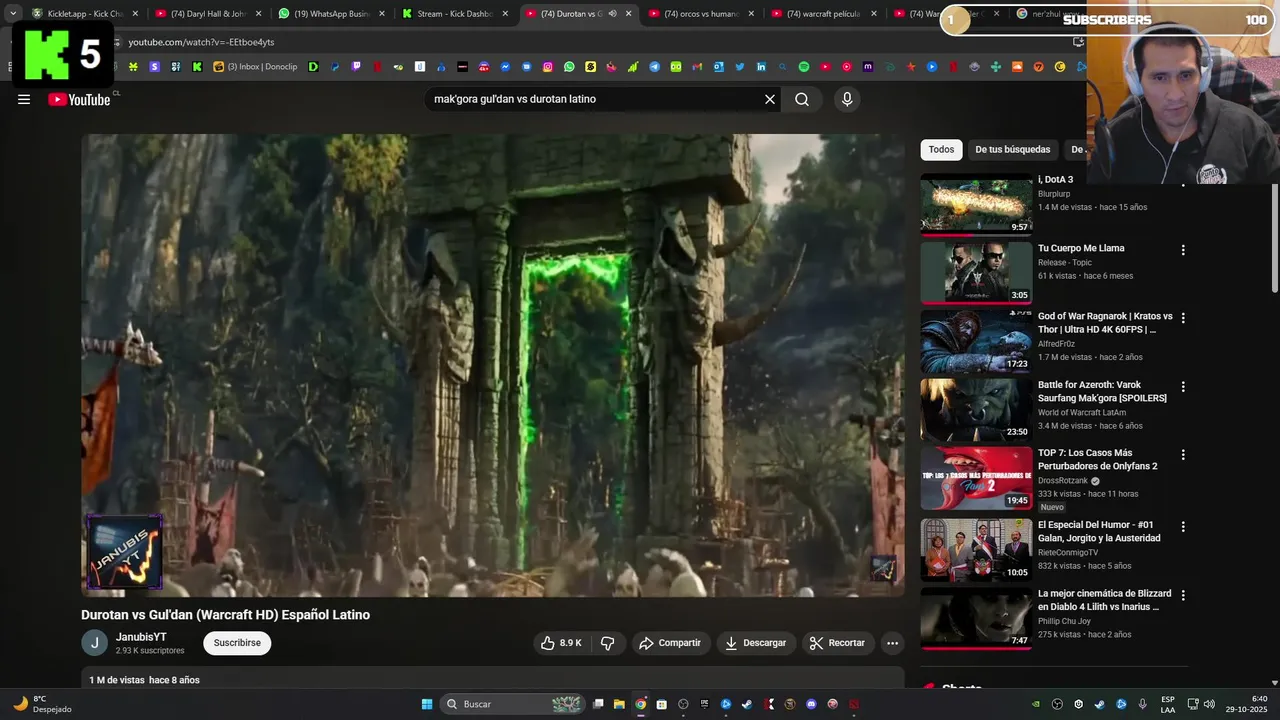Open the LinkedIn bookmark icon
The height and width of the screenshot is (720, 1280).
pyautogui.click(x=761, y=67)
